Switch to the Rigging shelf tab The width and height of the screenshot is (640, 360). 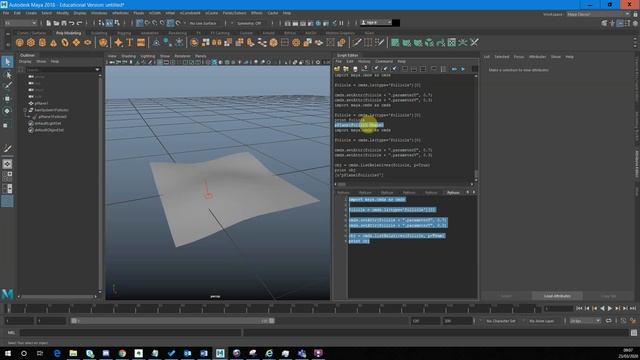(124, 33)
